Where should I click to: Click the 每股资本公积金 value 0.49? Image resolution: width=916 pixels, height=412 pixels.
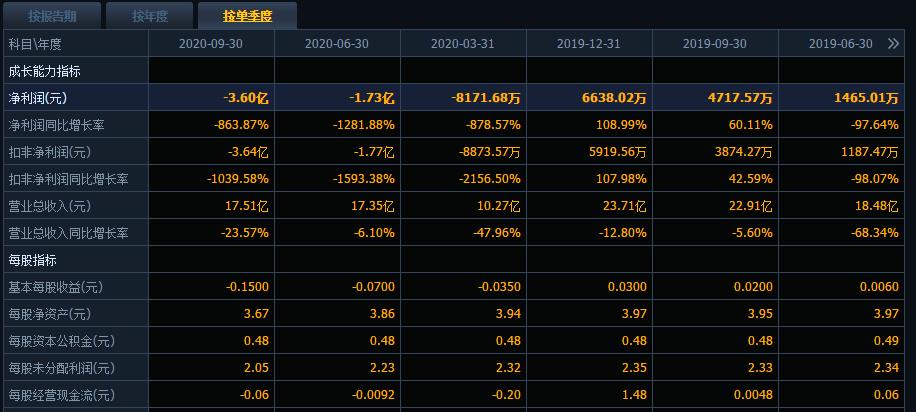pyautogui.click(x=887, y=341)
